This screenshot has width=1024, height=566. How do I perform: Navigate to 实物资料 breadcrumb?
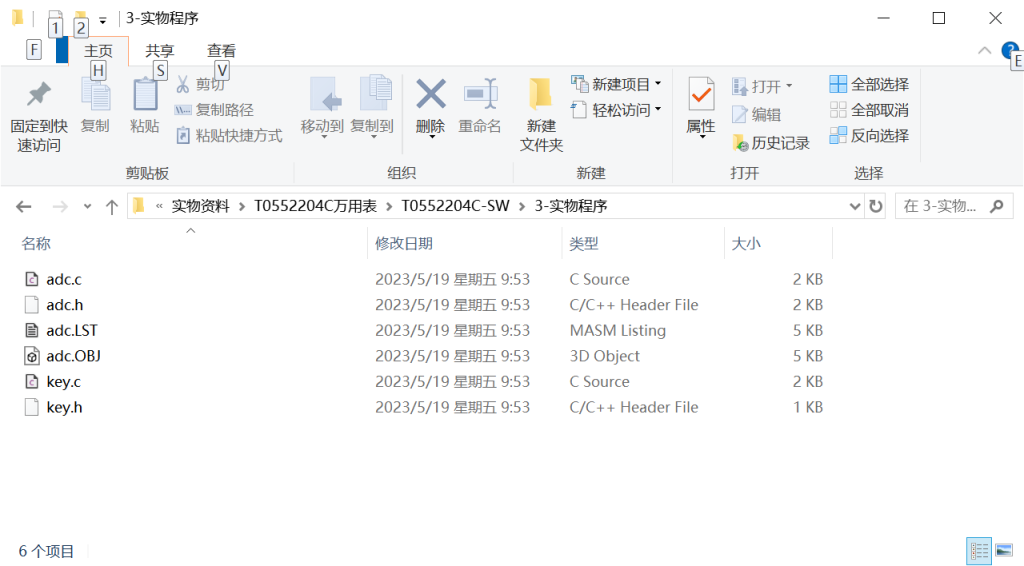[x=200, y=206]
